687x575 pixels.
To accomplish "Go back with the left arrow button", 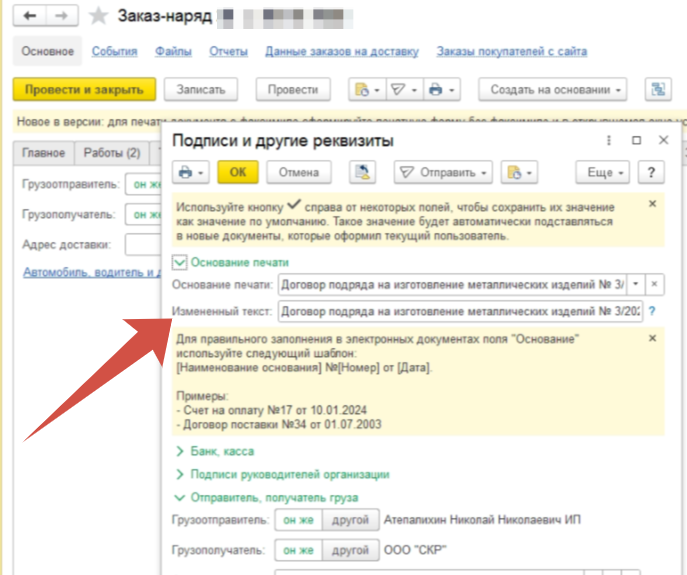I will (x=29, y=16).
